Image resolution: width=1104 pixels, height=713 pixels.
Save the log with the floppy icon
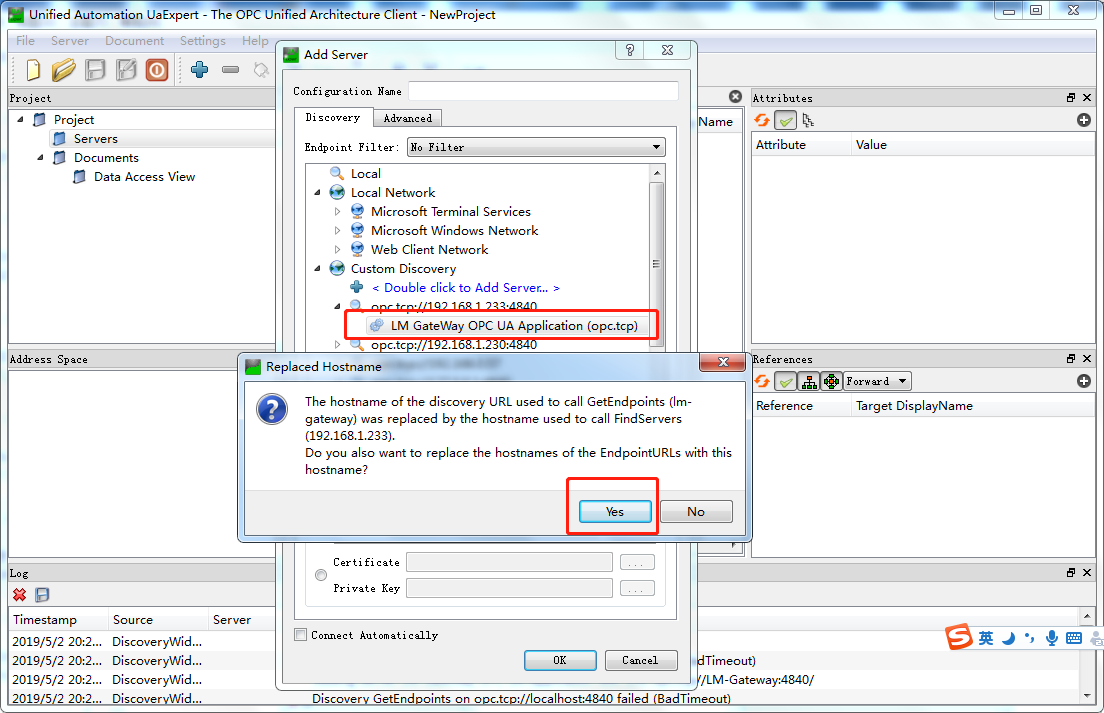42,595
